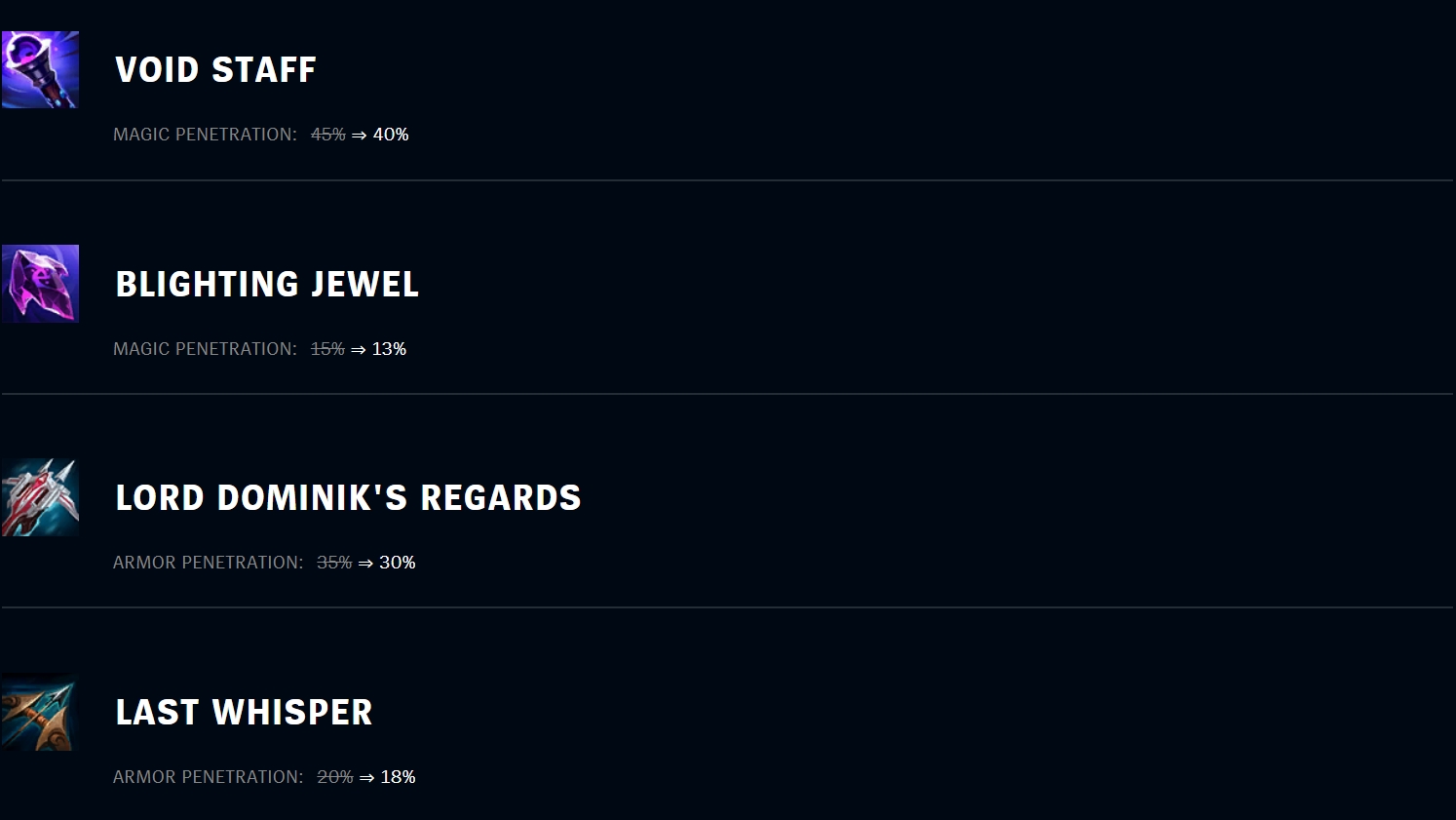The height and width of the screenshot is (820, 1456).
Task: Click Last Whisper's Armor Penetration label
Action: [x=208, y=777]
